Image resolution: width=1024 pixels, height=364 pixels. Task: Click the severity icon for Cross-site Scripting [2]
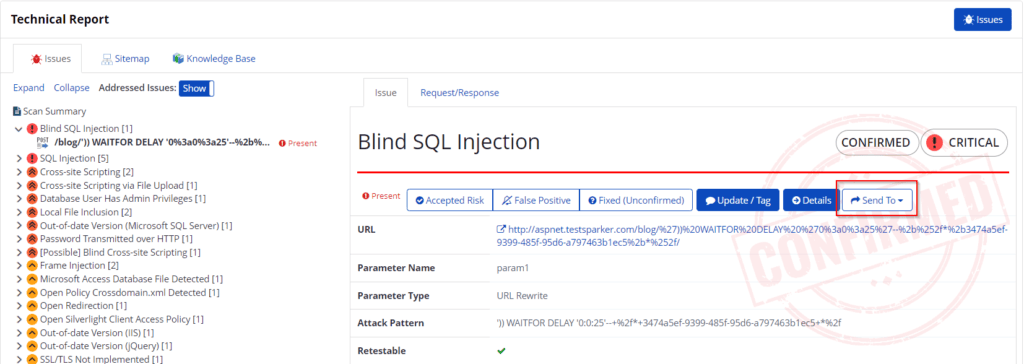coord(32,172)
